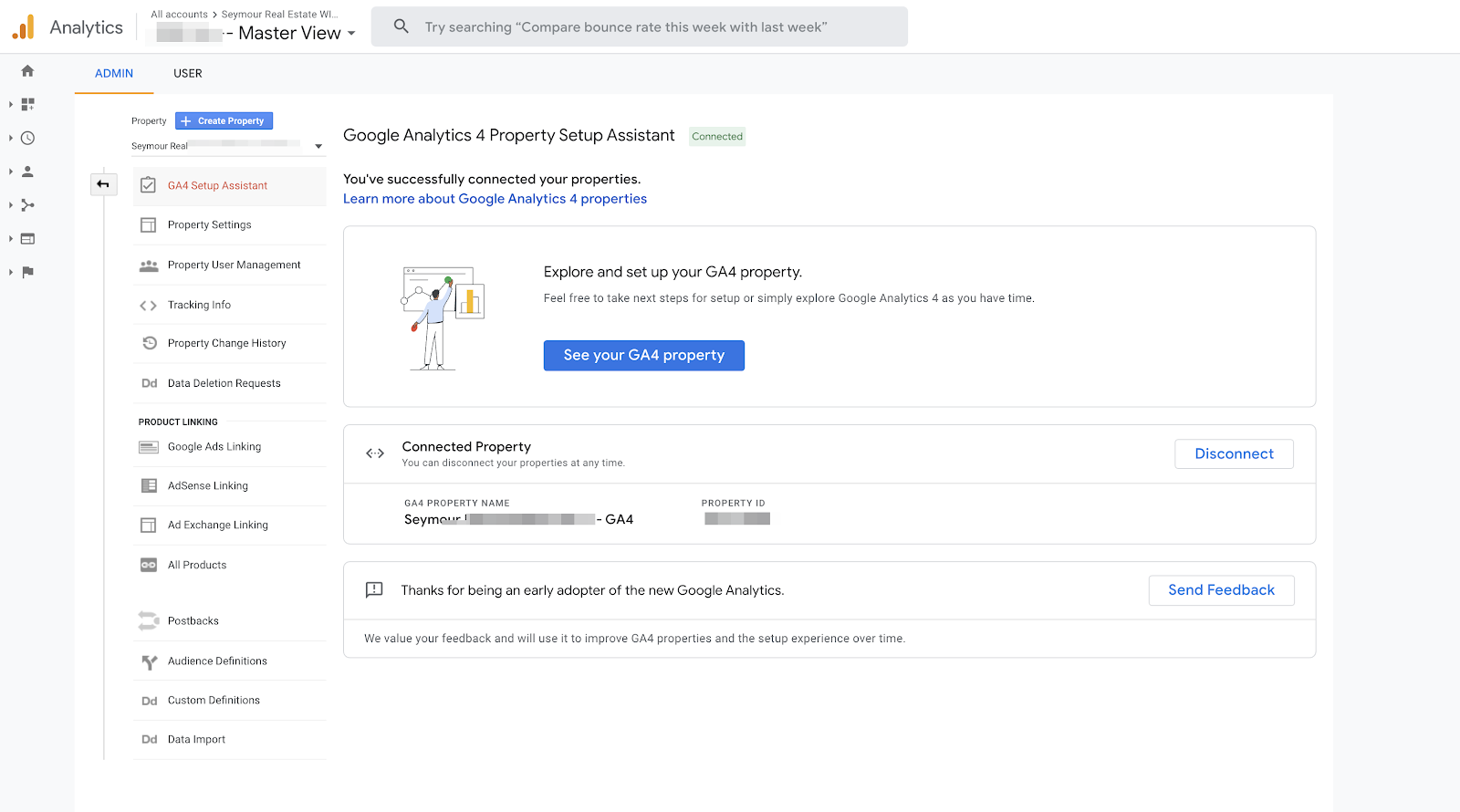Switch to the USER tab
The height and width of the screenshot is (812, 1460).
(x=188, y=73)
